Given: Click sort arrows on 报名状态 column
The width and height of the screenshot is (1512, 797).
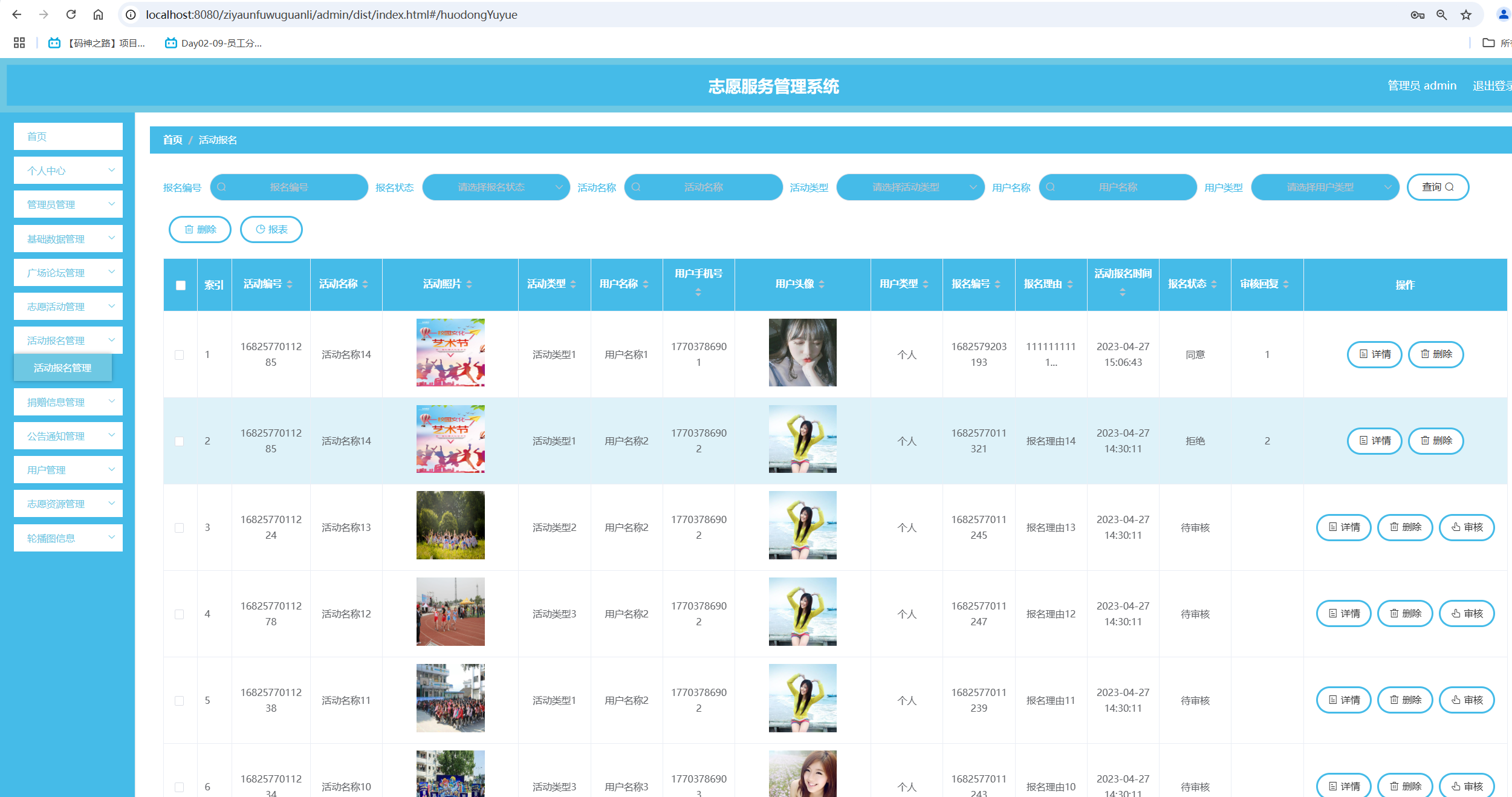Looking at the screenshot, I should pyautogui.click(x=1214, y=284).
